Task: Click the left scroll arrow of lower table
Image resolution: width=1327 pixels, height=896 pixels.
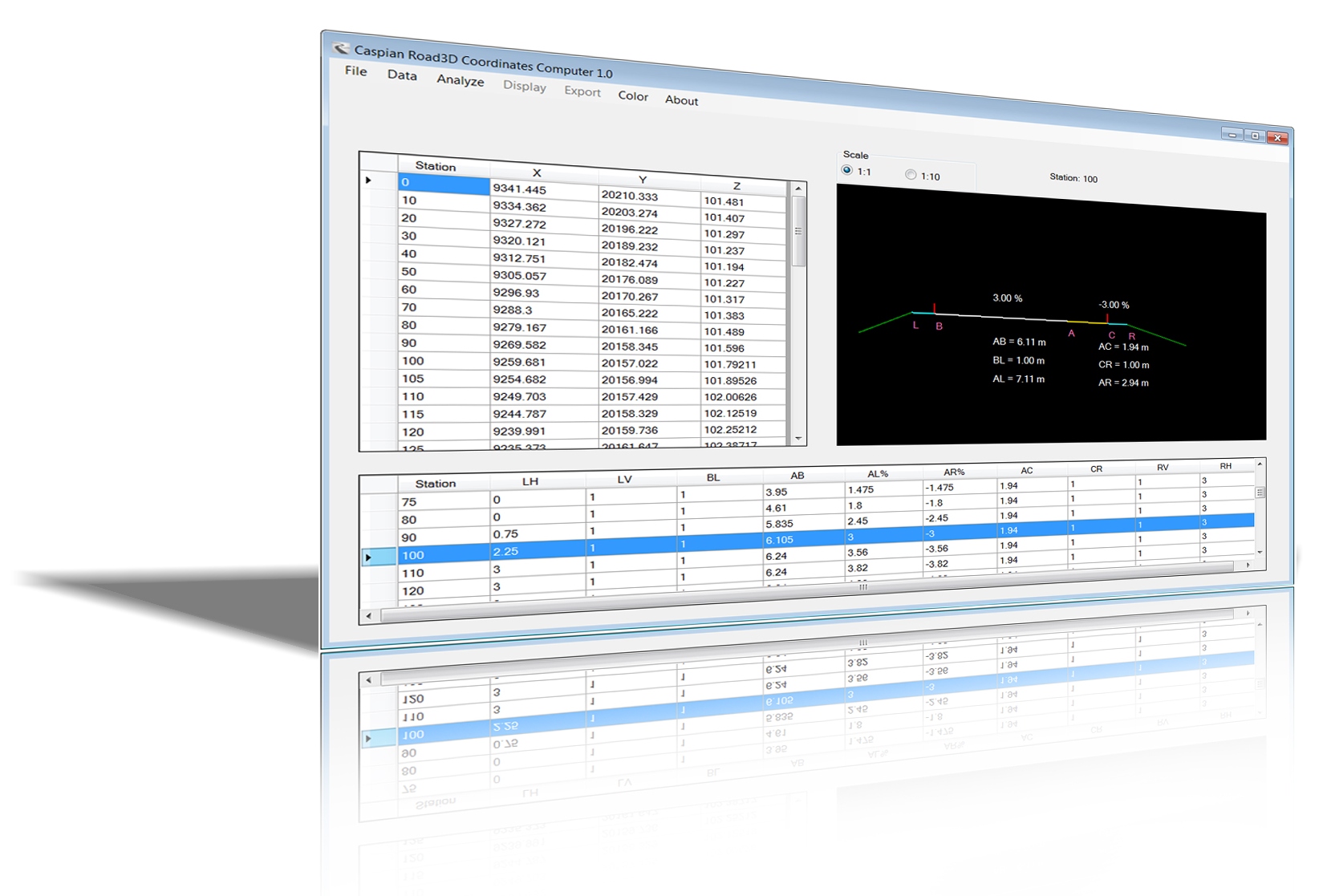Action: 368,615
